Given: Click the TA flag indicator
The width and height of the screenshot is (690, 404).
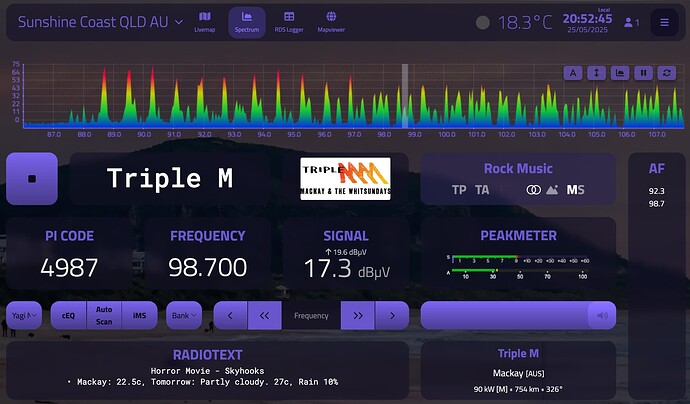Looking at the screenshot, I should pos(482,190).
